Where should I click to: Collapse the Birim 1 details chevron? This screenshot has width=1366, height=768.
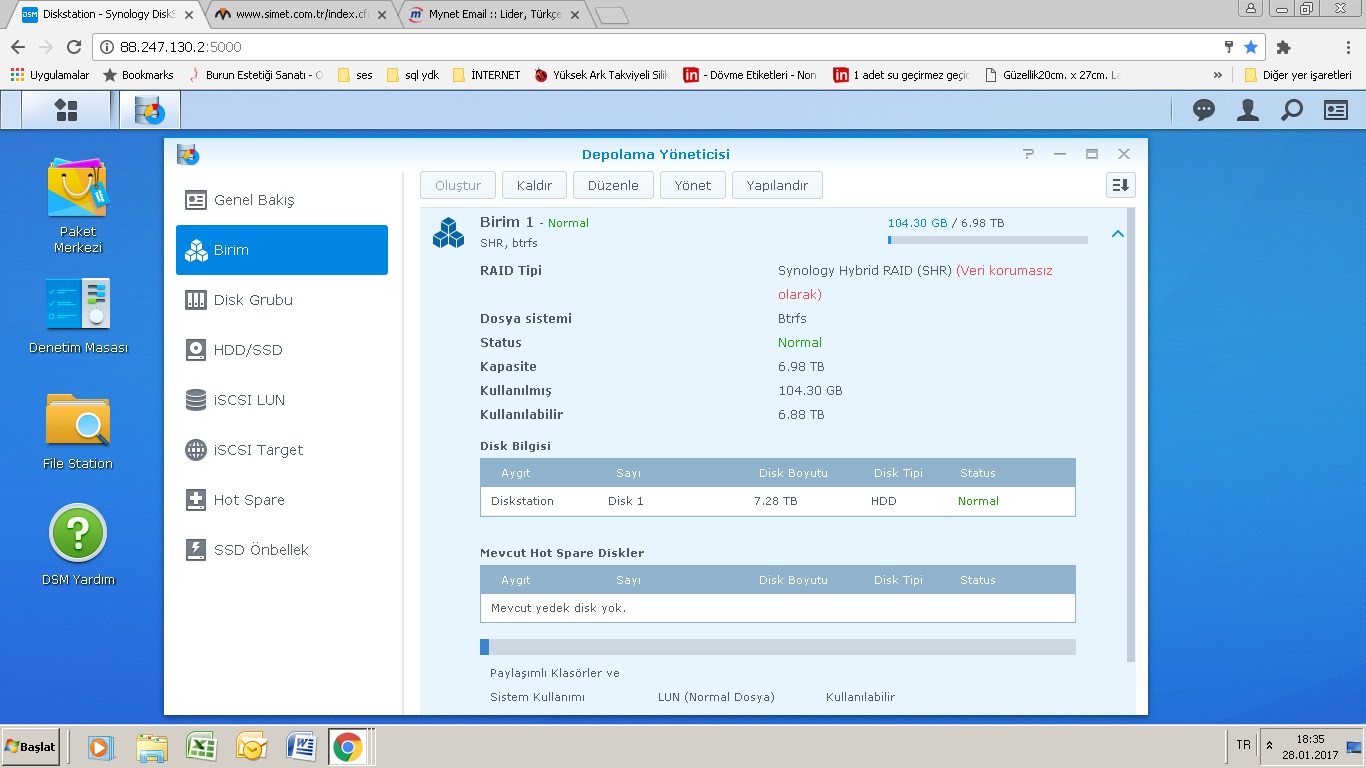point(1118,234)
